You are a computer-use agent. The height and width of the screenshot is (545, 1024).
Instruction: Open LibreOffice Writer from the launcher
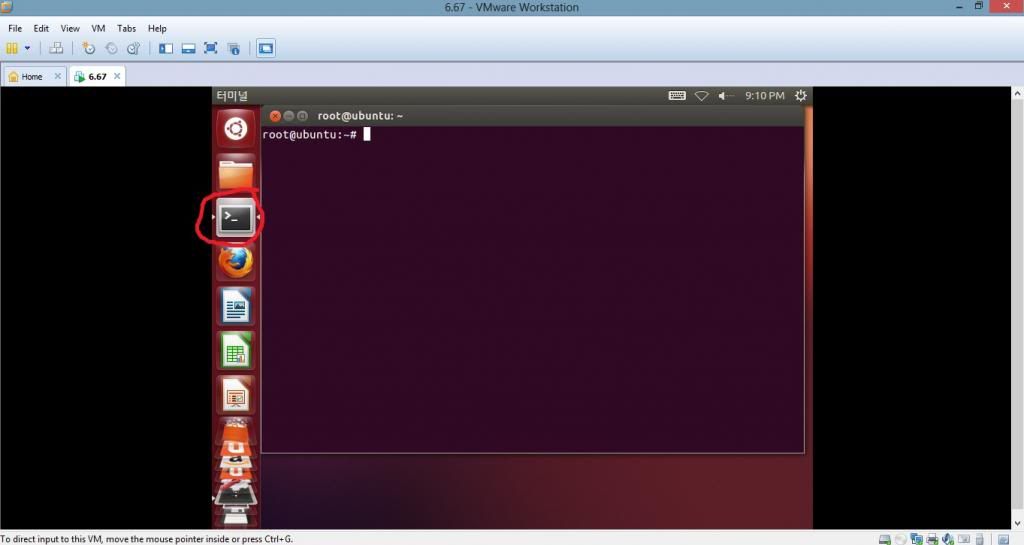236,306
